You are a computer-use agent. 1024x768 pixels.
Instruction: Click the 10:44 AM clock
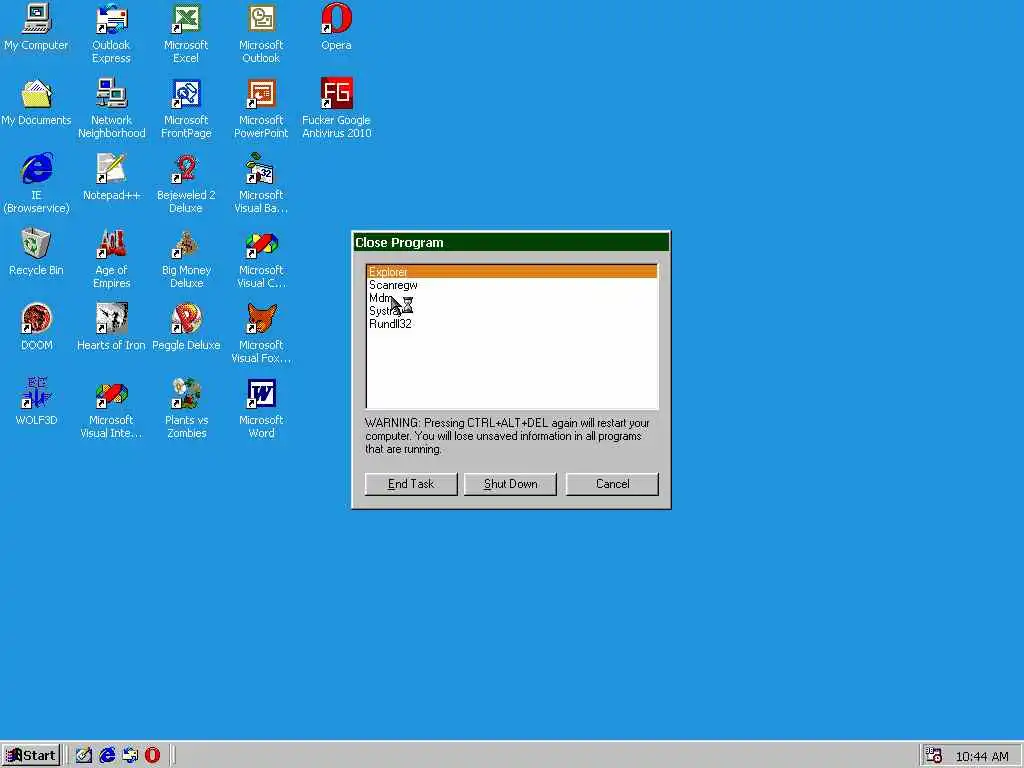[x=982, y=756]
